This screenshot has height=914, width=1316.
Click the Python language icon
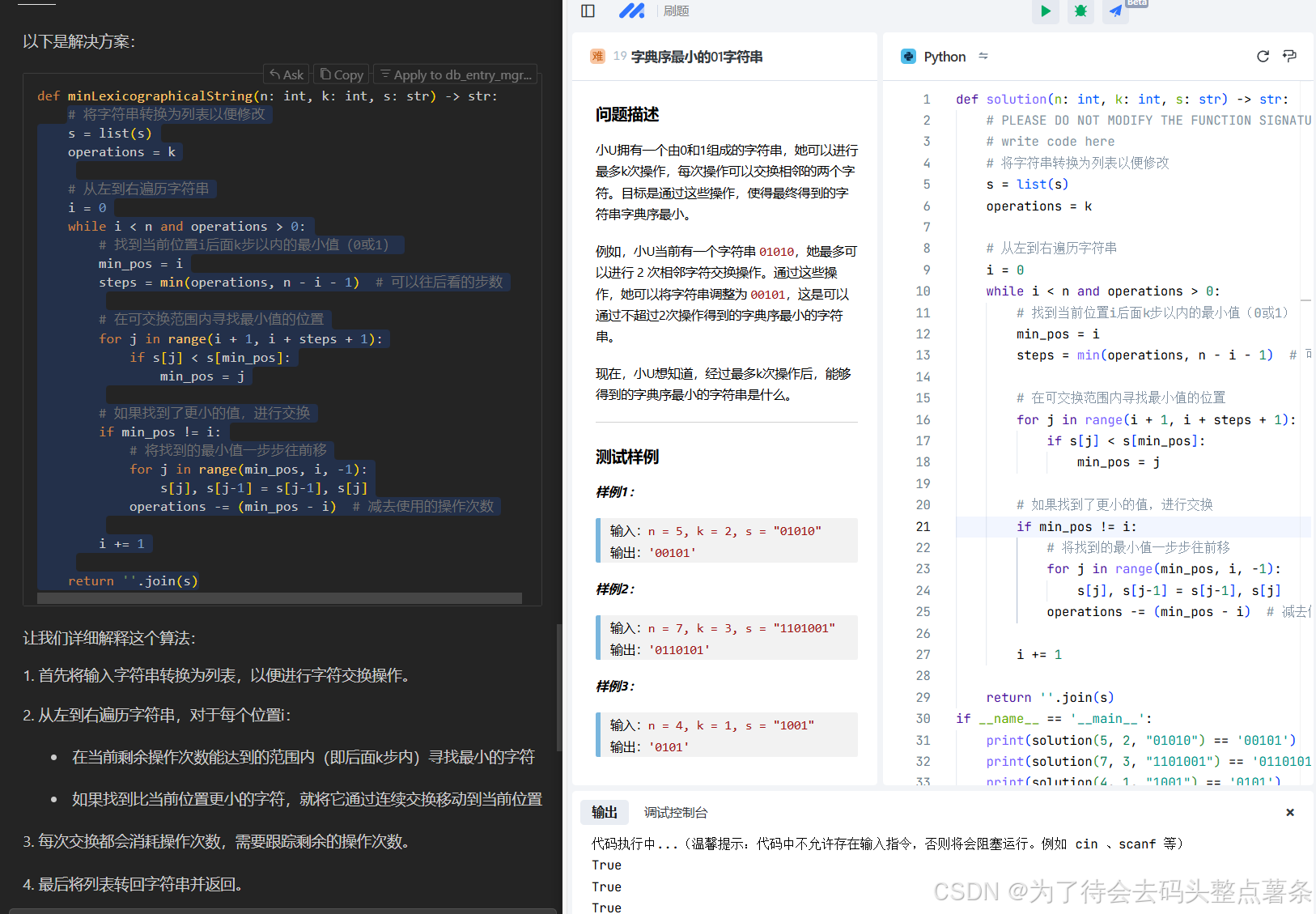908,56
